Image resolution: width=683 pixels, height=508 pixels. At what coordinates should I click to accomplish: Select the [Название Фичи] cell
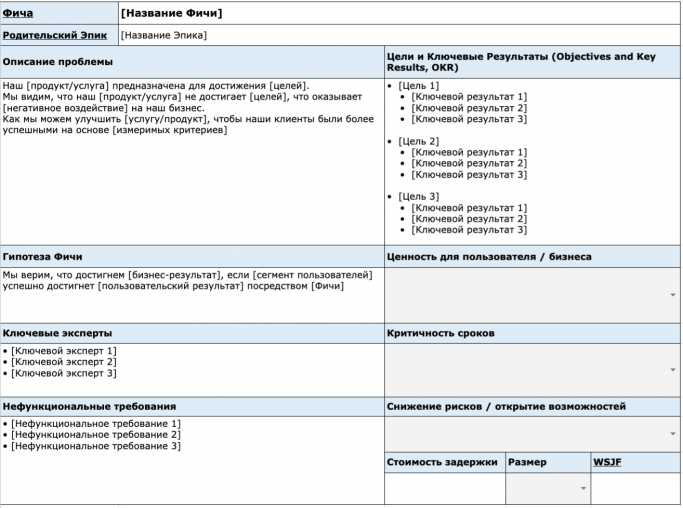click(x=399, y=13)
